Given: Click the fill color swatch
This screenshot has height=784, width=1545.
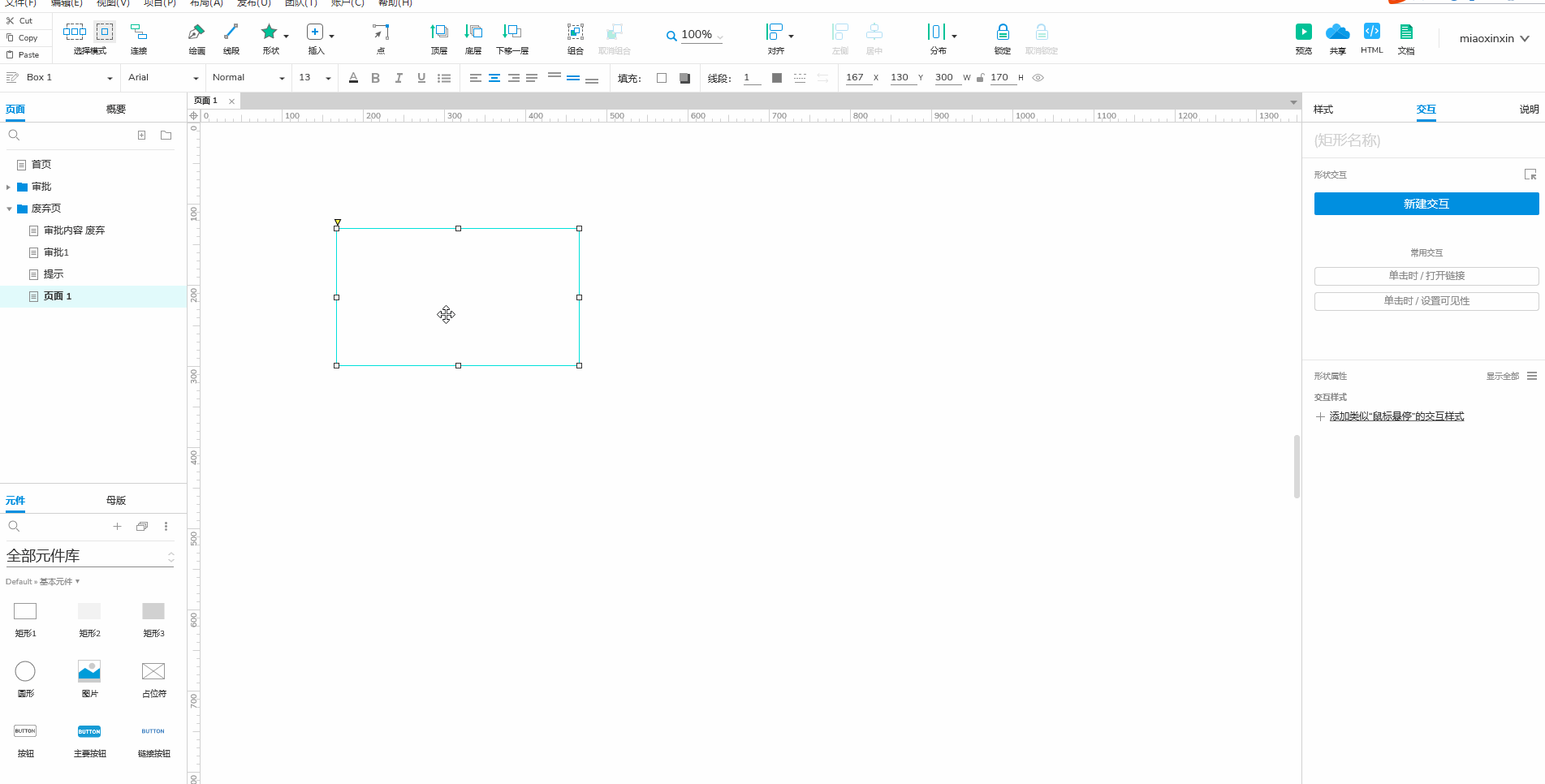Looking at the screenshot, I should tap(662, 78).
